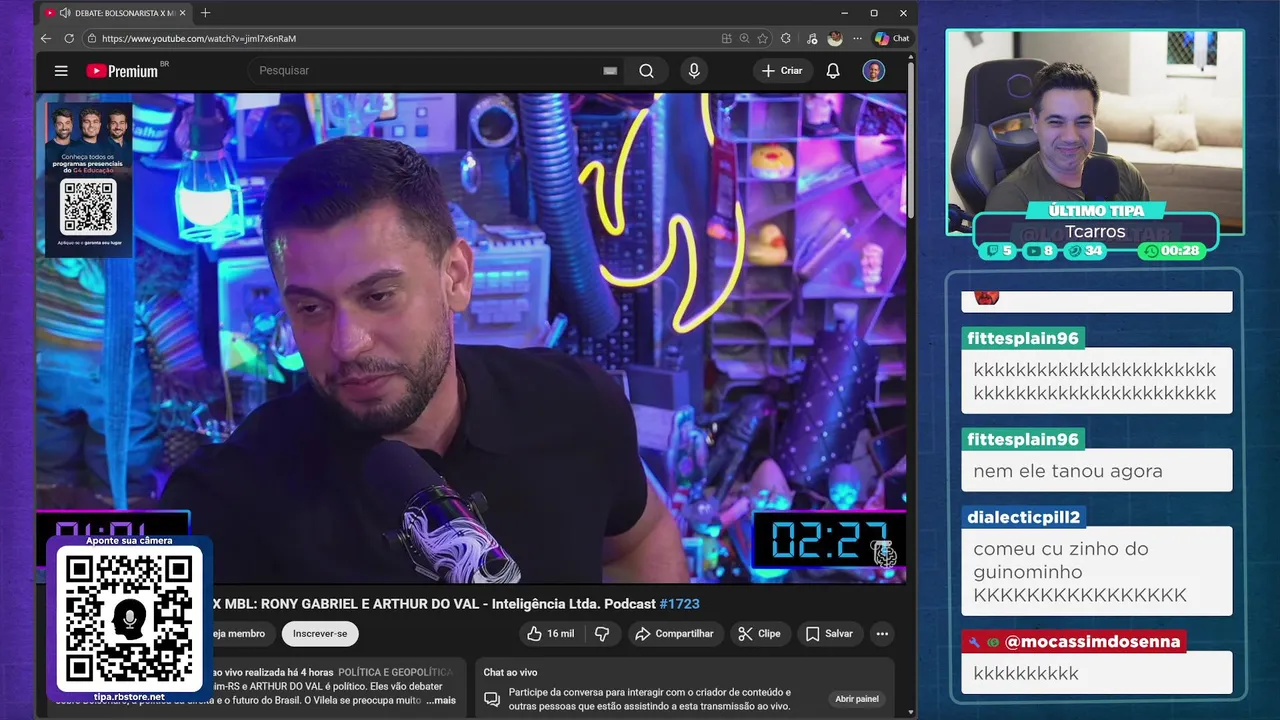Click the first fittesplain96 username

point(1023,338)
